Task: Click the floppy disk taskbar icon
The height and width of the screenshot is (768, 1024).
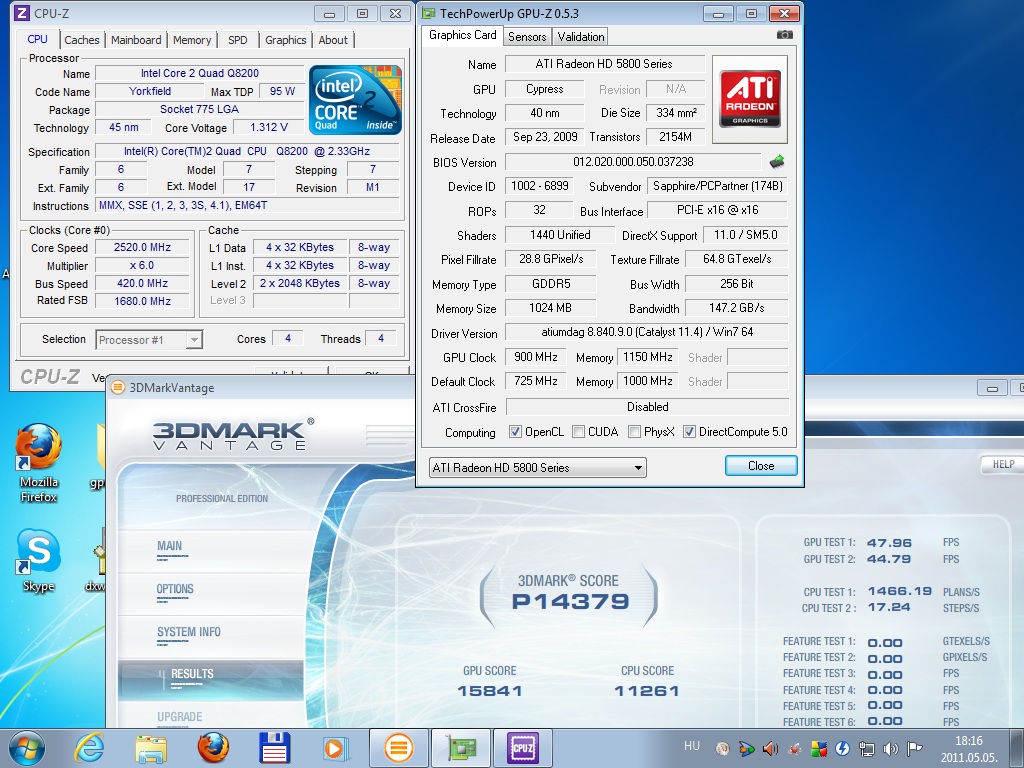Action: [x=274, y=748]
